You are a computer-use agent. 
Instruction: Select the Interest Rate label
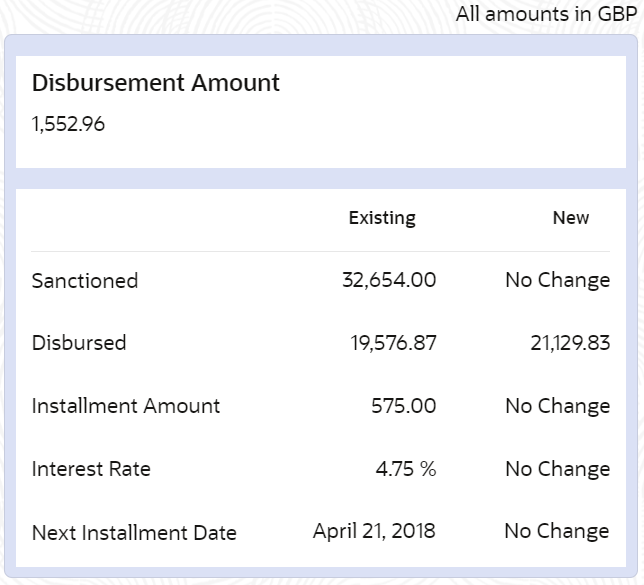(91, 469)
